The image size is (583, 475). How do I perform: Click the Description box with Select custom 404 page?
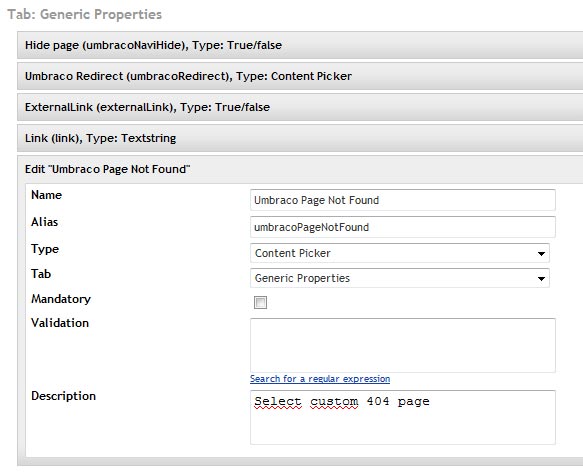click(x=403, y=417)
